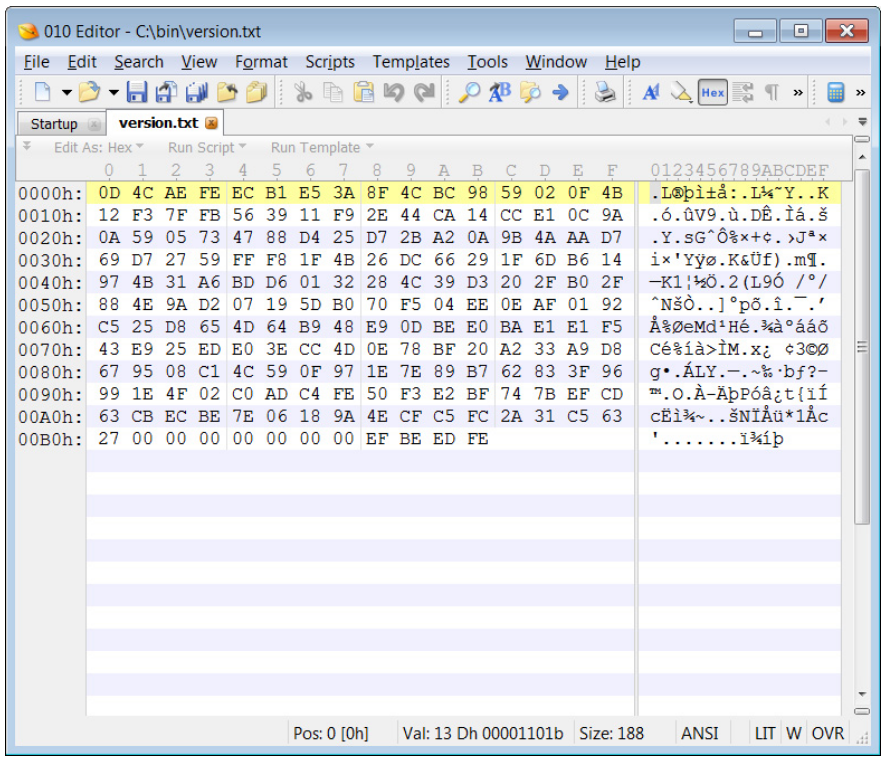Toggle the word wrap icon
The image size is (888, 759).
pyautogui.click(x=742, y=92)
